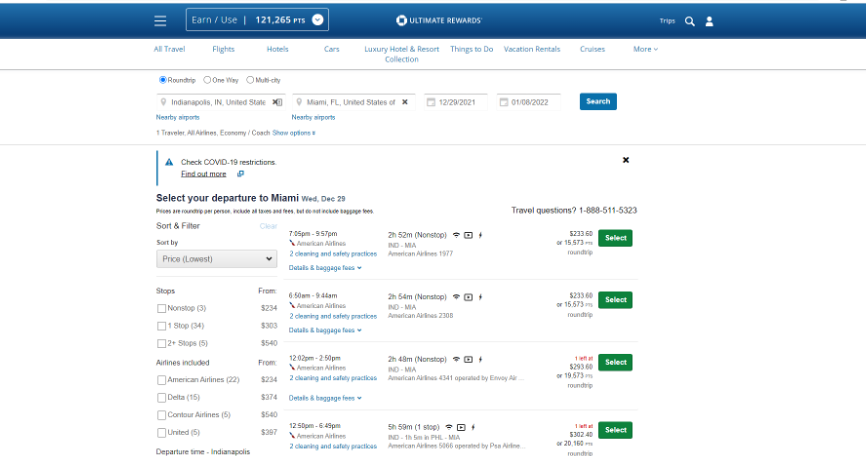Dismiss the COVID-19 restrictions notice
The height and width of the screenshot is (456, 866).
(x=626, y=160)
